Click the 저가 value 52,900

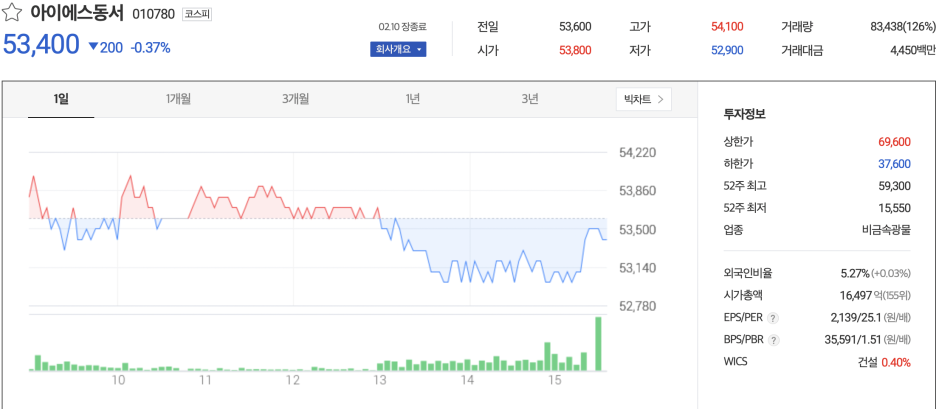[727, 51]
